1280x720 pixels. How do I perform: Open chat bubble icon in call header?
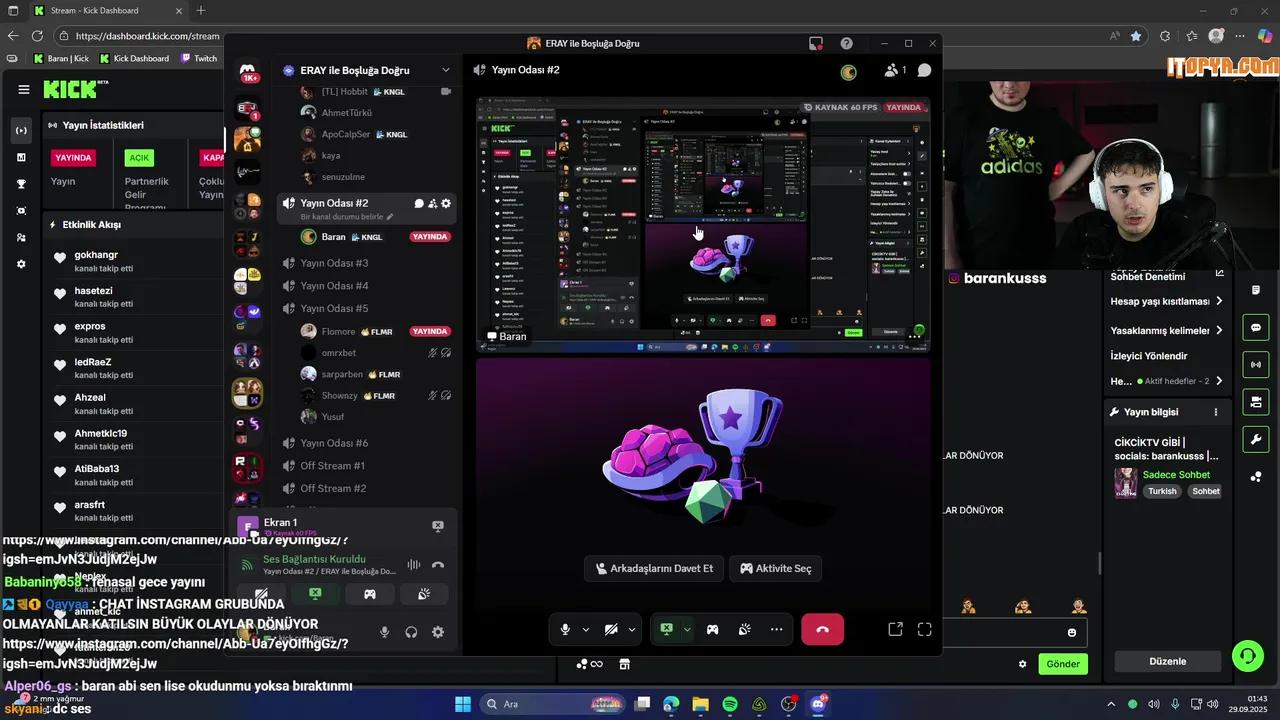924,70
